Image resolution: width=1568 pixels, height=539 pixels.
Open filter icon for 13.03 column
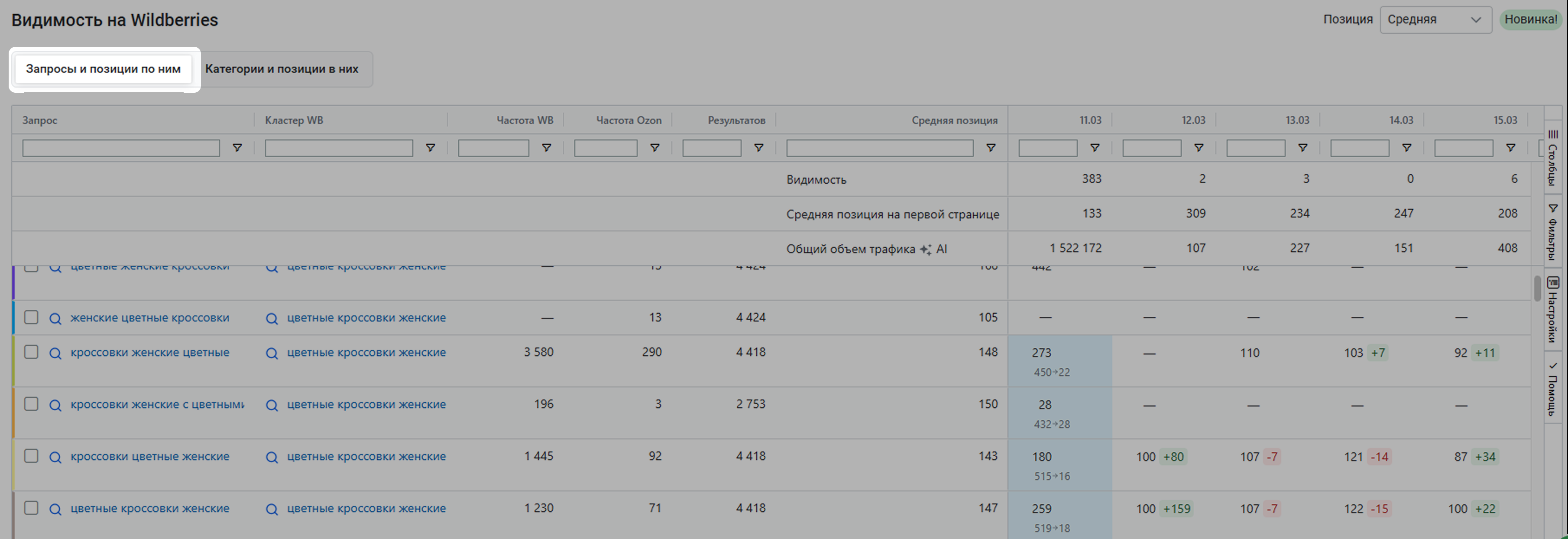tap(1303, 148)
